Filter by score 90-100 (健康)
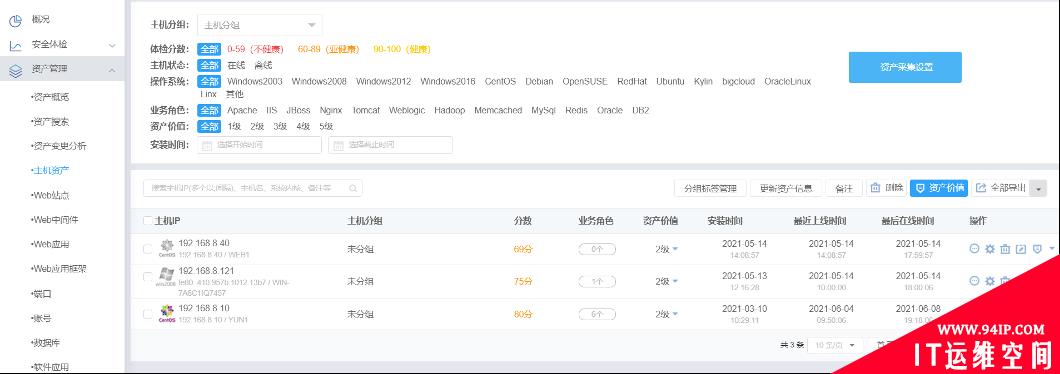The width and height of the screenshot is (1060, 374). point(402,49)
